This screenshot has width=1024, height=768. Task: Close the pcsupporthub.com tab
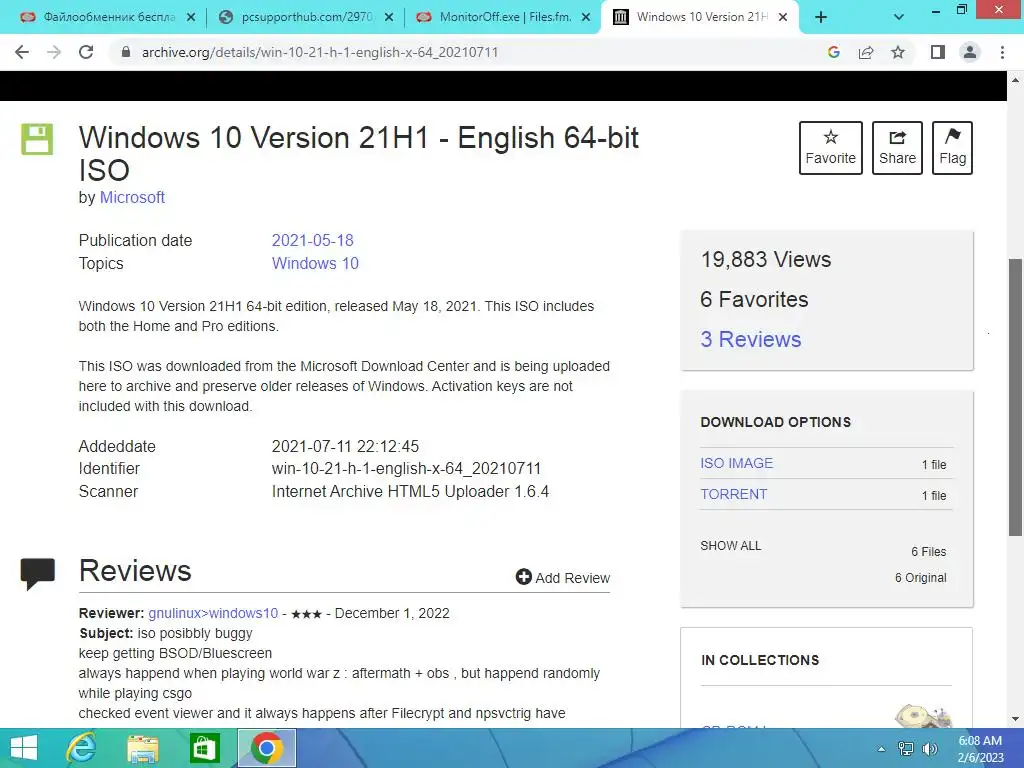(x=389, y=18)
